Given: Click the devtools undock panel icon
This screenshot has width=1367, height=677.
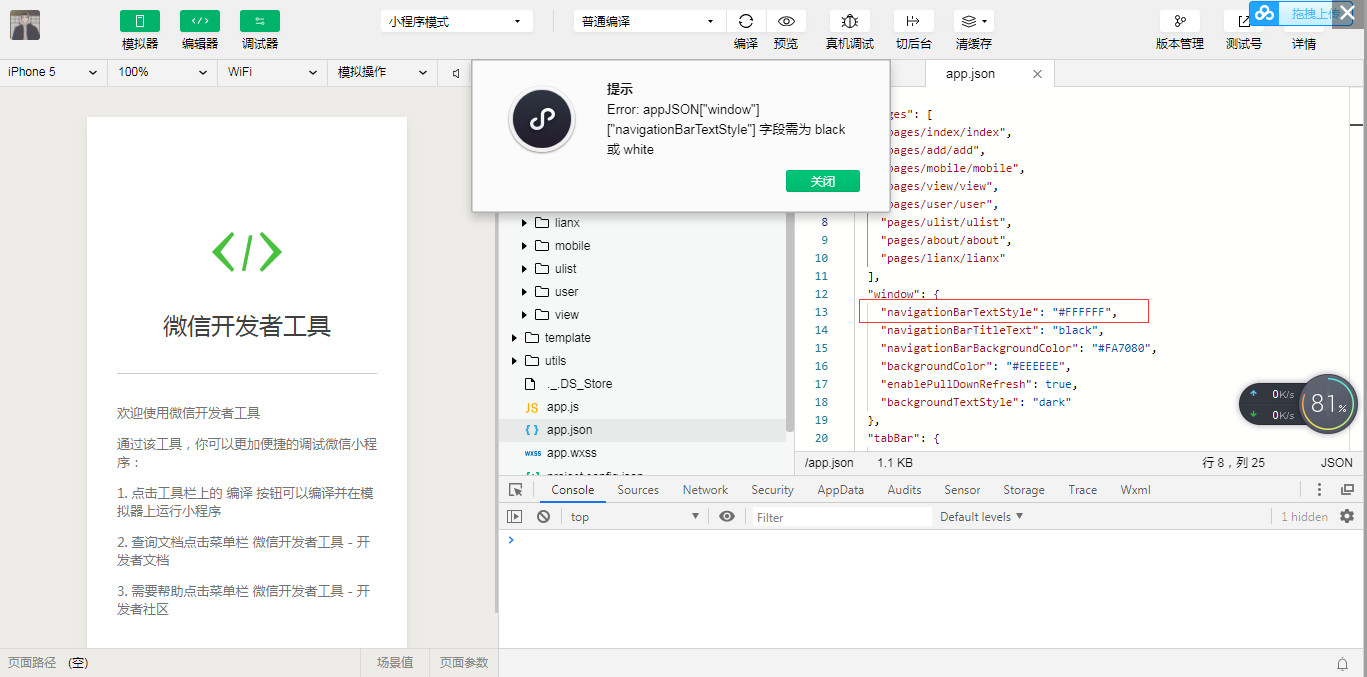Looking at the screenshot, I should [1347, 490].
